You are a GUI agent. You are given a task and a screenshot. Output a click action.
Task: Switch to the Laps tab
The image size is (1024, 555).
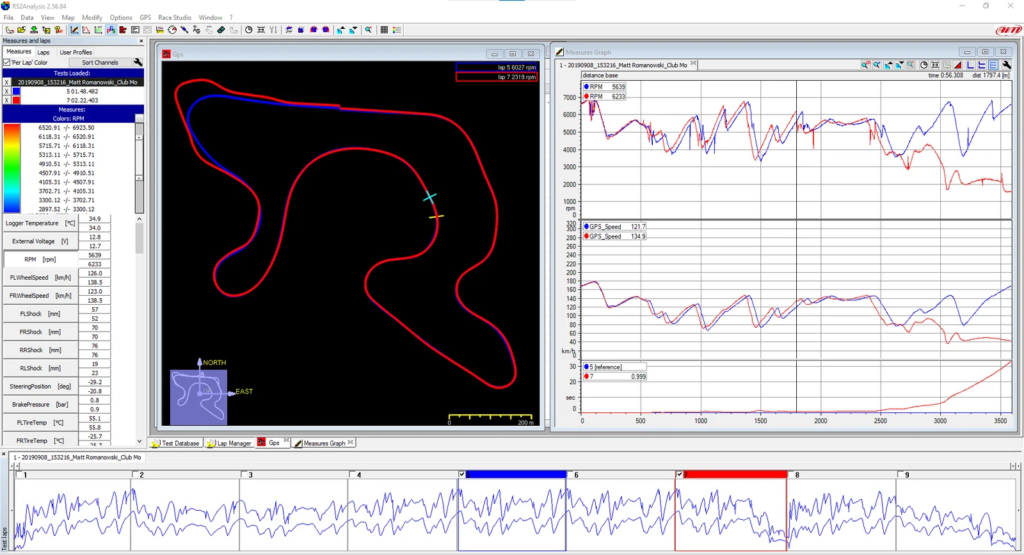click(43, 52)
